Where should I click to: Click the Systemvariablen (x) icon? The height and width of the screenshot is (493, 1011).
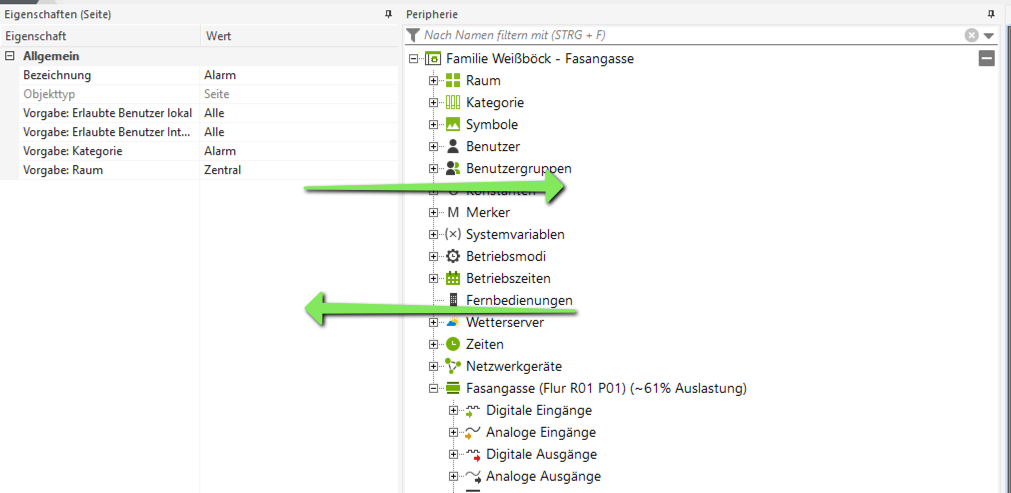453,235
